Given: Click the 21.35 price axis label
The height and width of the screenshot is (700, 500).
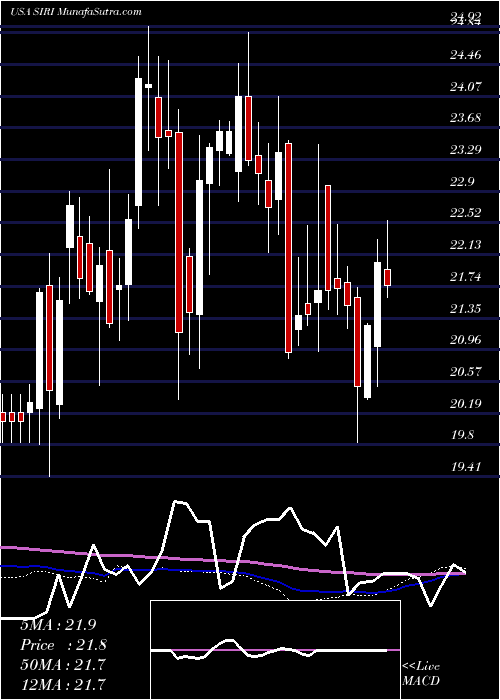Looking at the screenshot, I should point(466,308).
